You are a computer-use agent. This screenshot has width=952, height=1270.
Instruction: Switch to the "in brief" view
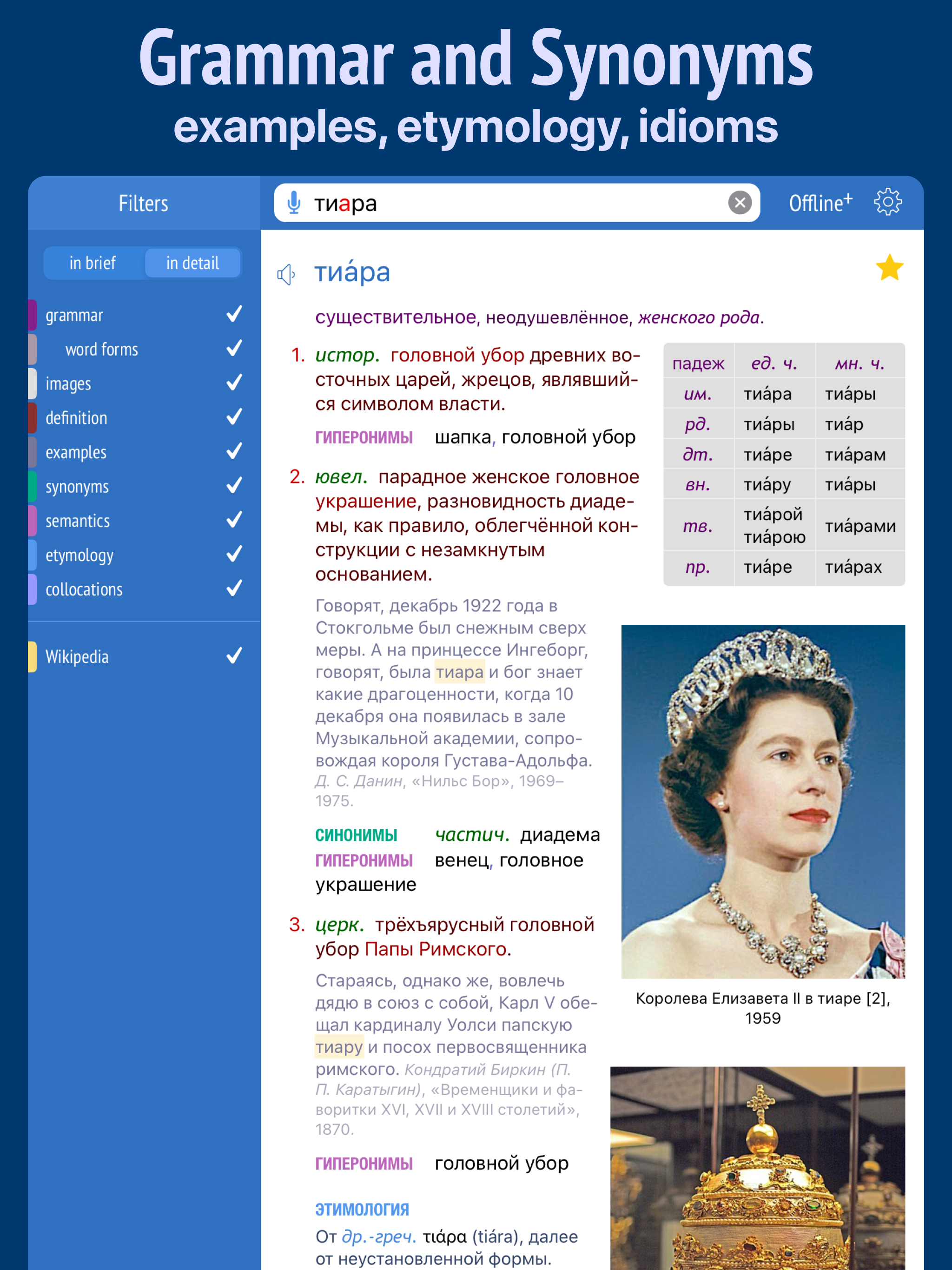[x=93, y=263]
